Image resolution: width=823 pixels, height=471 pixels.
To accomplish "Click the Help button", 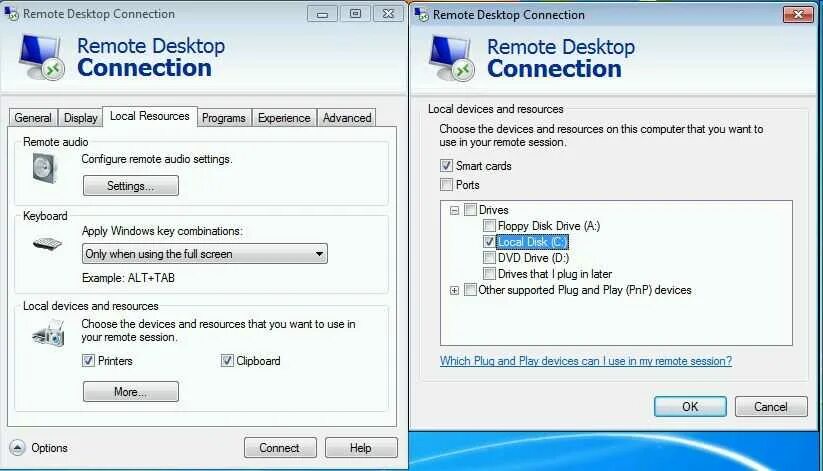I will (x=361, y=448).
